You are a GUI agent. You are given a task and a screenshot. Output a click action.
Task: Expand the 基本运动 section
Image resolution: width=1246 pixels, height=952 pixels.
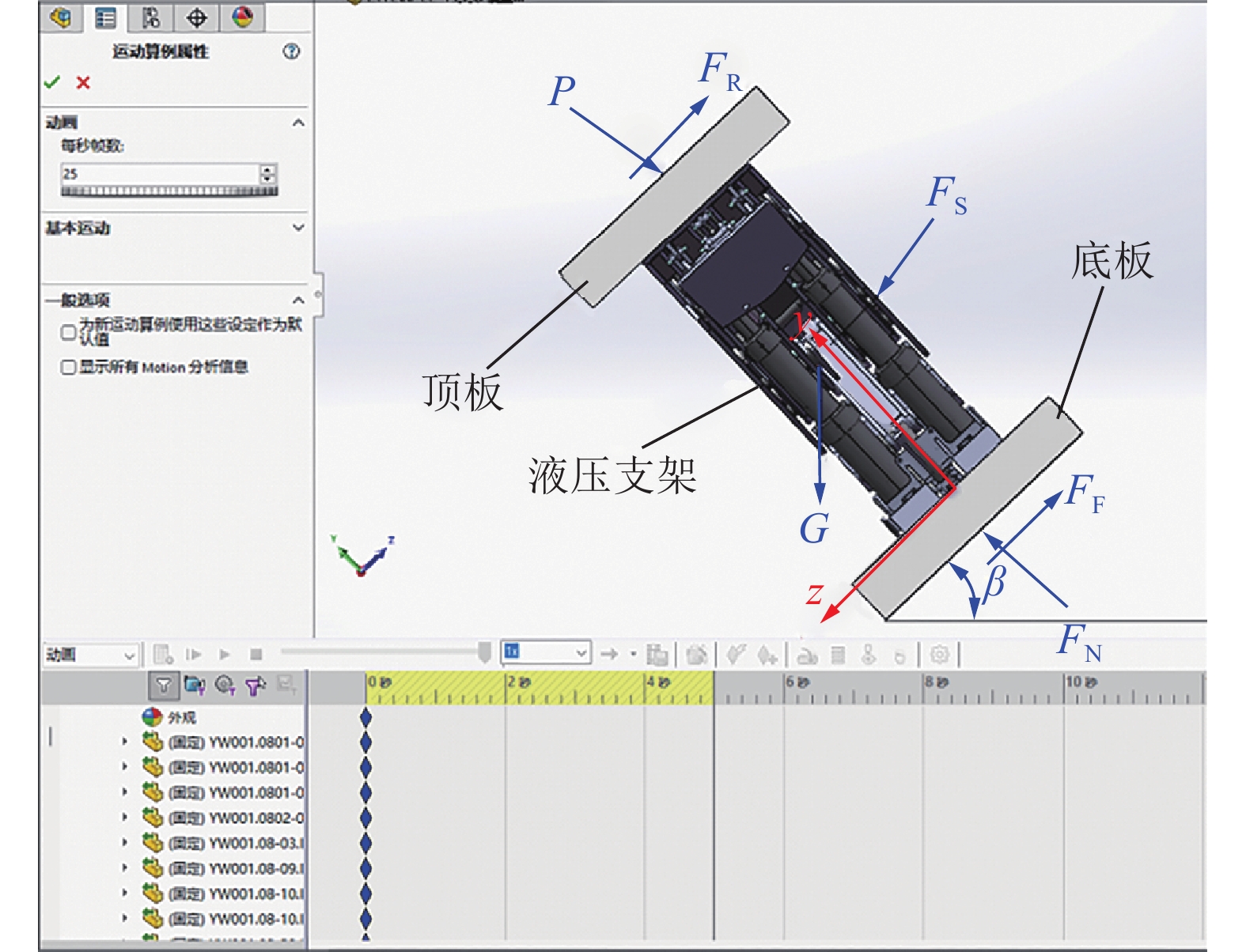click(297, 228)
